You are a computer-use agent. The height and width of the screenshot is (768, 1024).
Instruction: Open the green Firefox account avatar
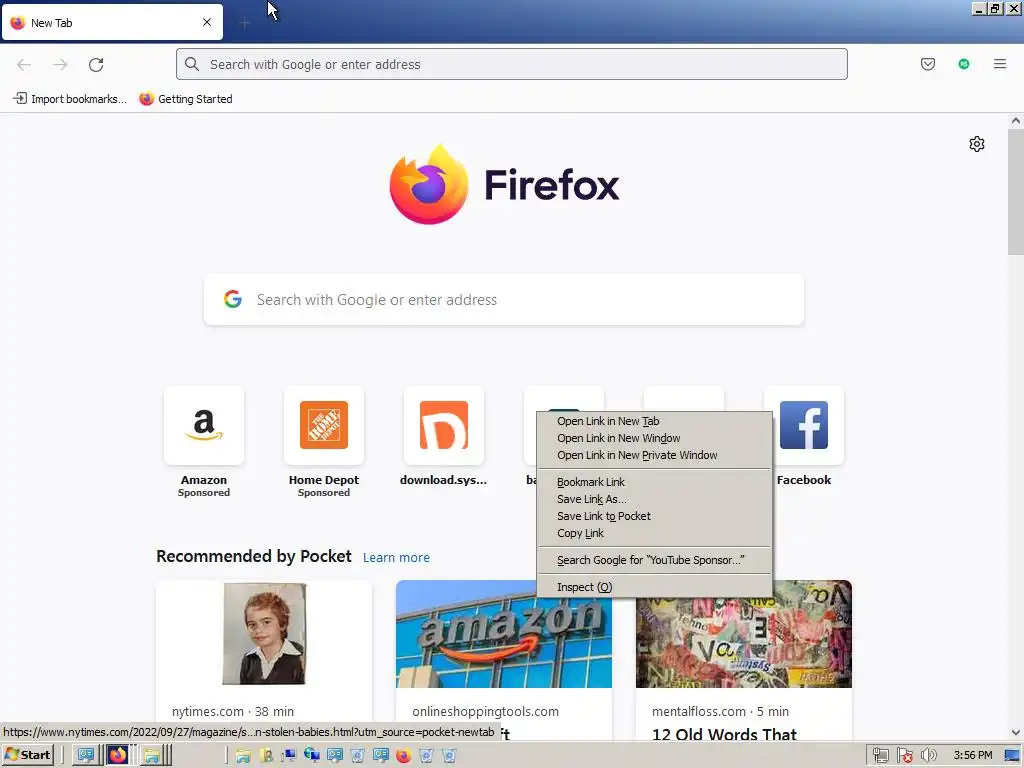[964, 64]
